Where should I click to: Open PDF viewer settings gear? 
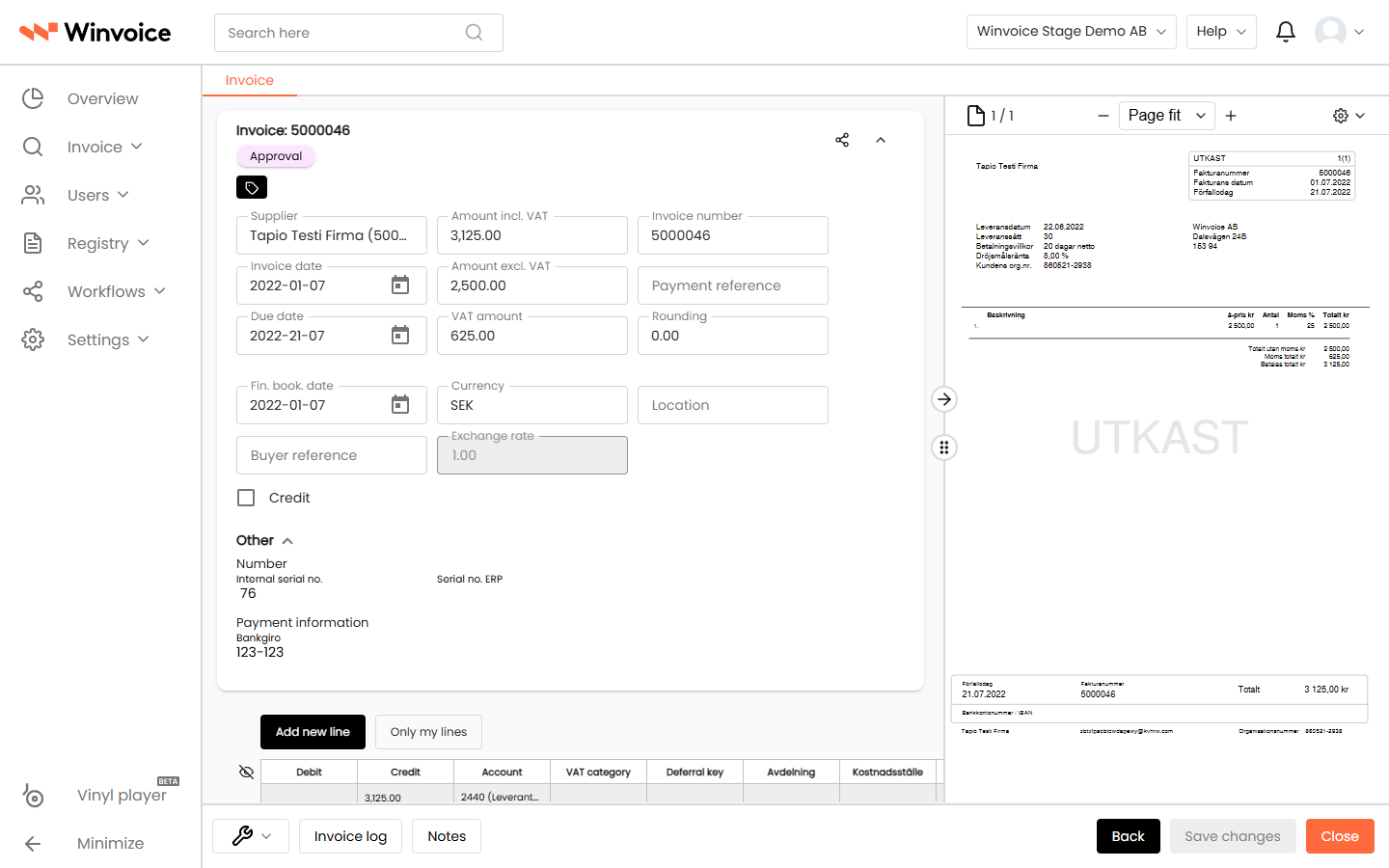(x=1348, y=116)
